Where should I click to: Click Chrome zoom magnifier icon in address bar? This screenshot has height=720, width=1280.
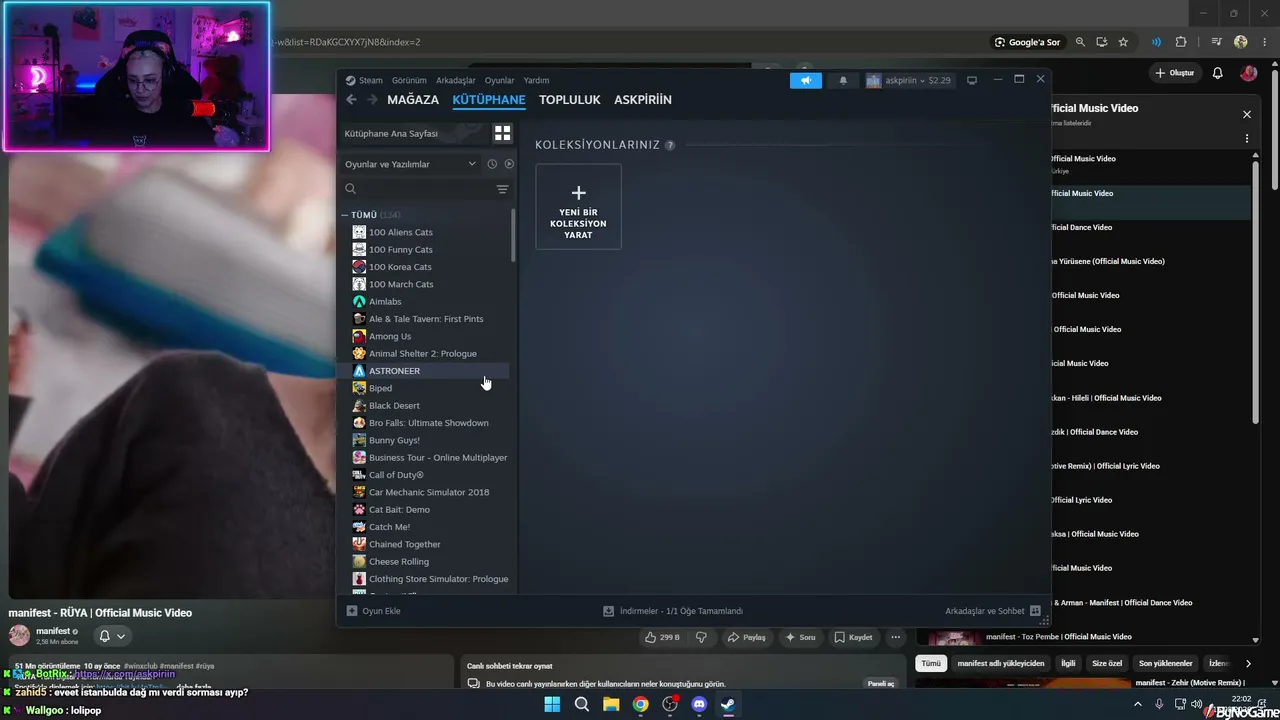tap(1080, 42)
